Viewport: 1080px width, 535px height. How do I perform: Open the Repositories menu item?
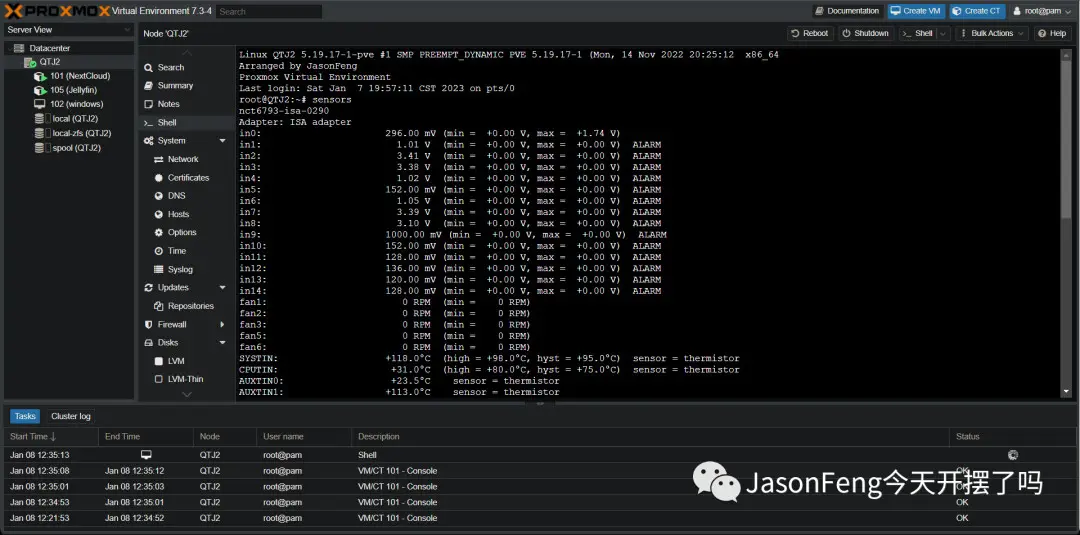pos(191,306)
